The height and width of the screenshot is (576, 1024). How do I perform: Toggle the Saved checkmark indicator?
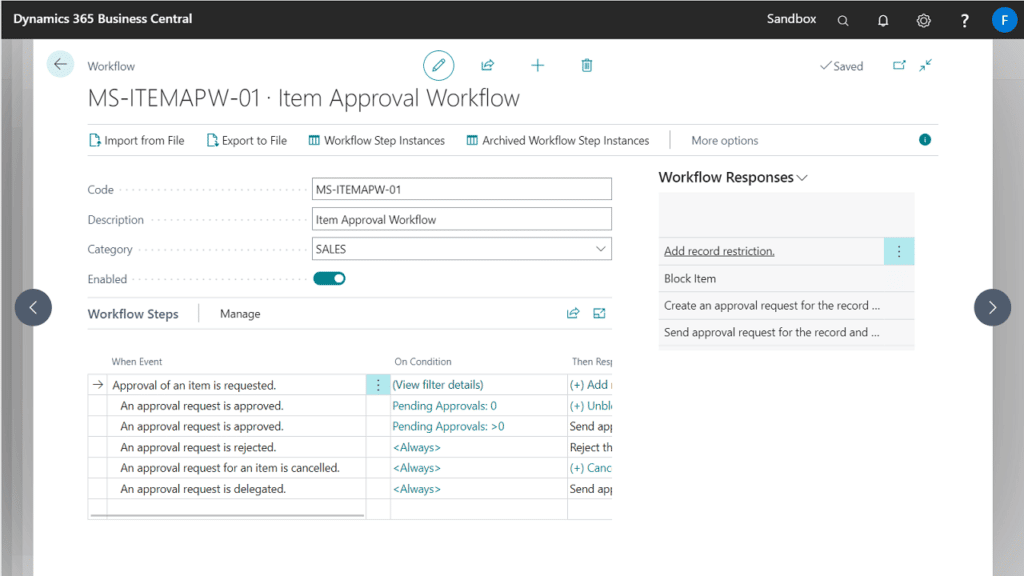click(x=841, y=65)
